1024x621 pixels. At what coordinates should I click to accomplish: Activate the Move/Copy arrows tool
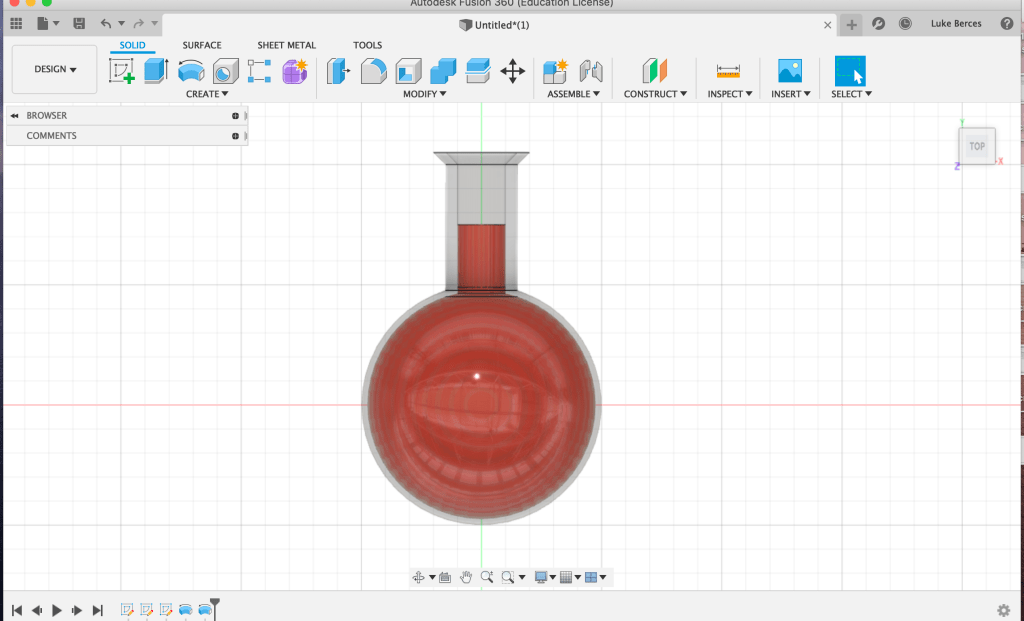(512, 71)
